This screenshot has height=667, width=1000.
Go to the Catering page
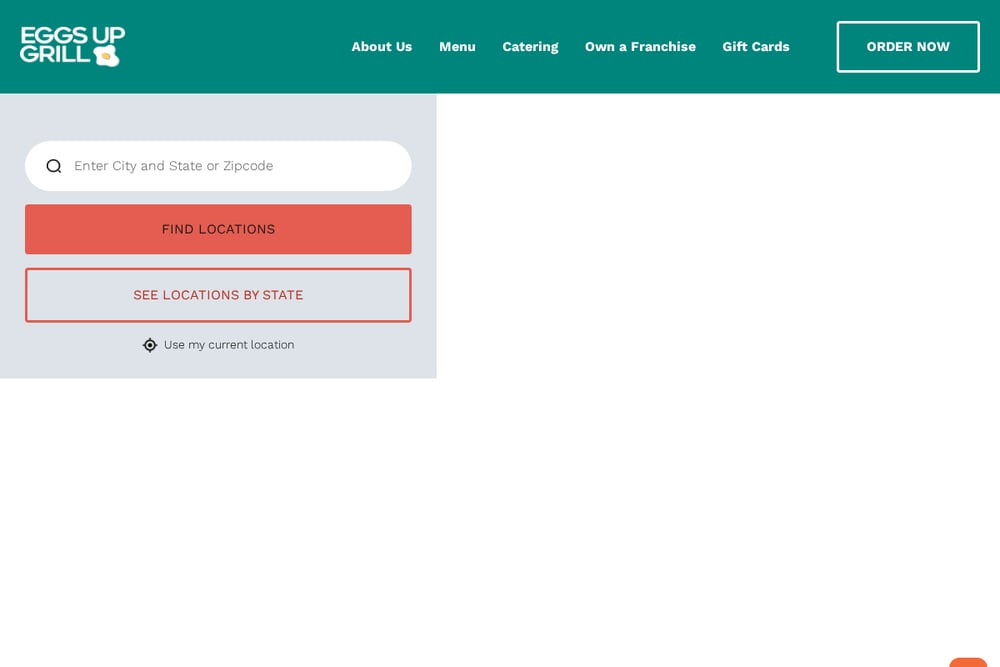coord(530,47)
